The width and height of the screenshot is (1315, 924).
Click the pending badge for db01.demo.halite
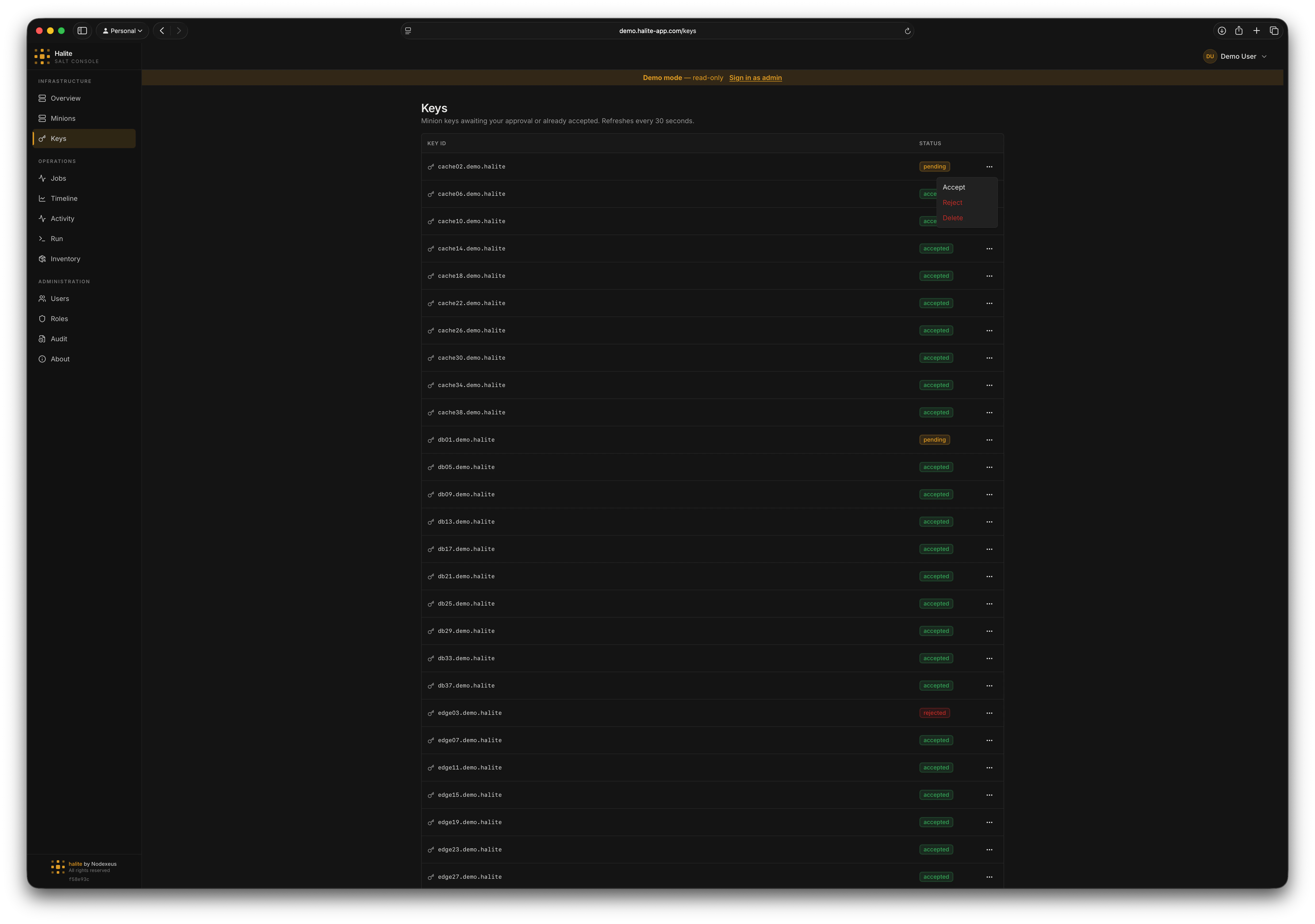934,440
